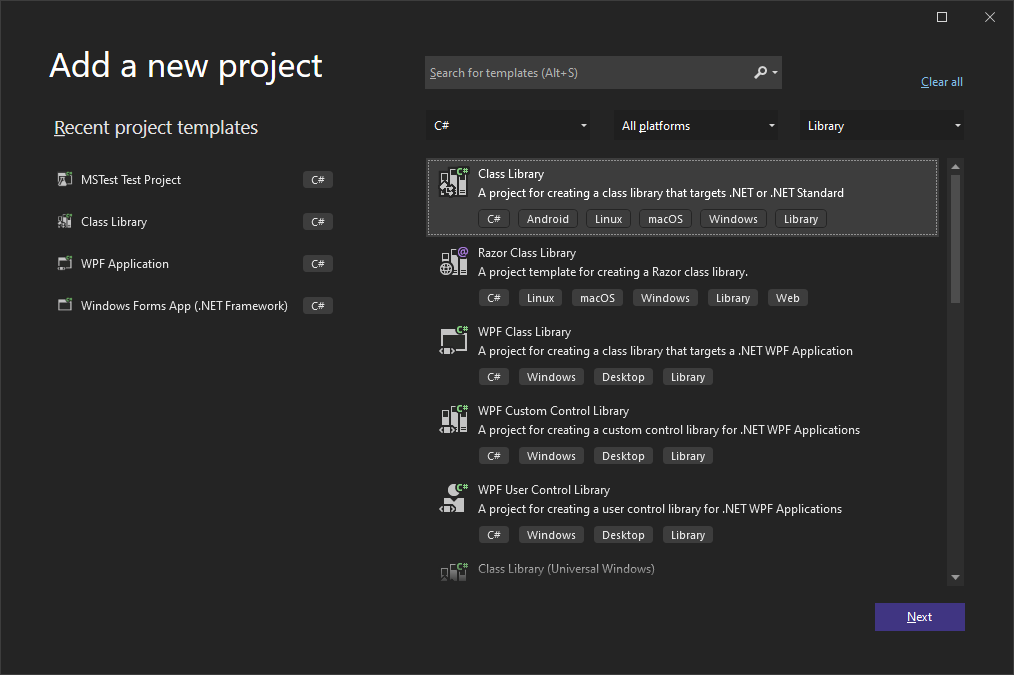This screenshot has height=675, width=1014.
Task: Click the recent Class Library icon
Action: click(x=65, y=222)
